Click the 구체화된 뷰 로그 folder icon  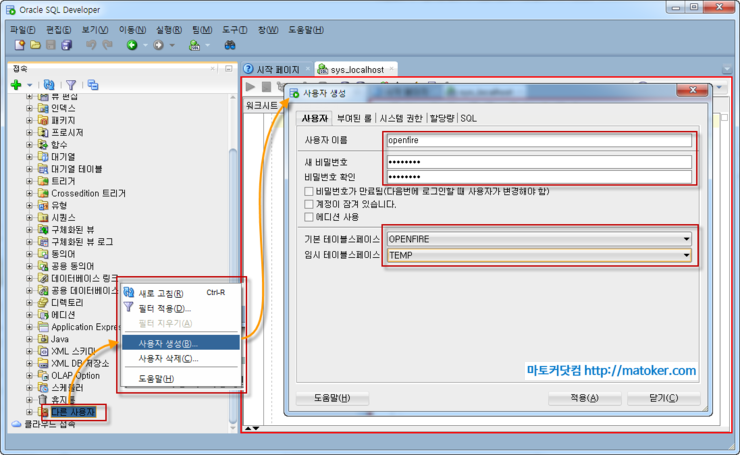click(x=43, y=242)
